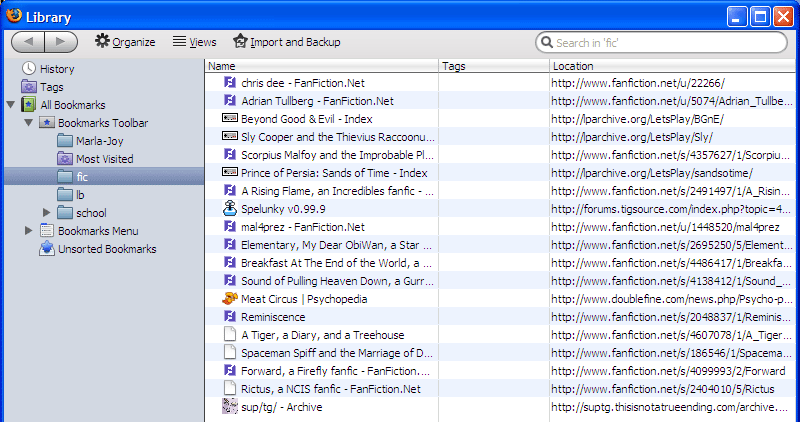The height and width of the screenshot is (422, 800).
Task: Expand the school folder
Action: pos(47,213)
